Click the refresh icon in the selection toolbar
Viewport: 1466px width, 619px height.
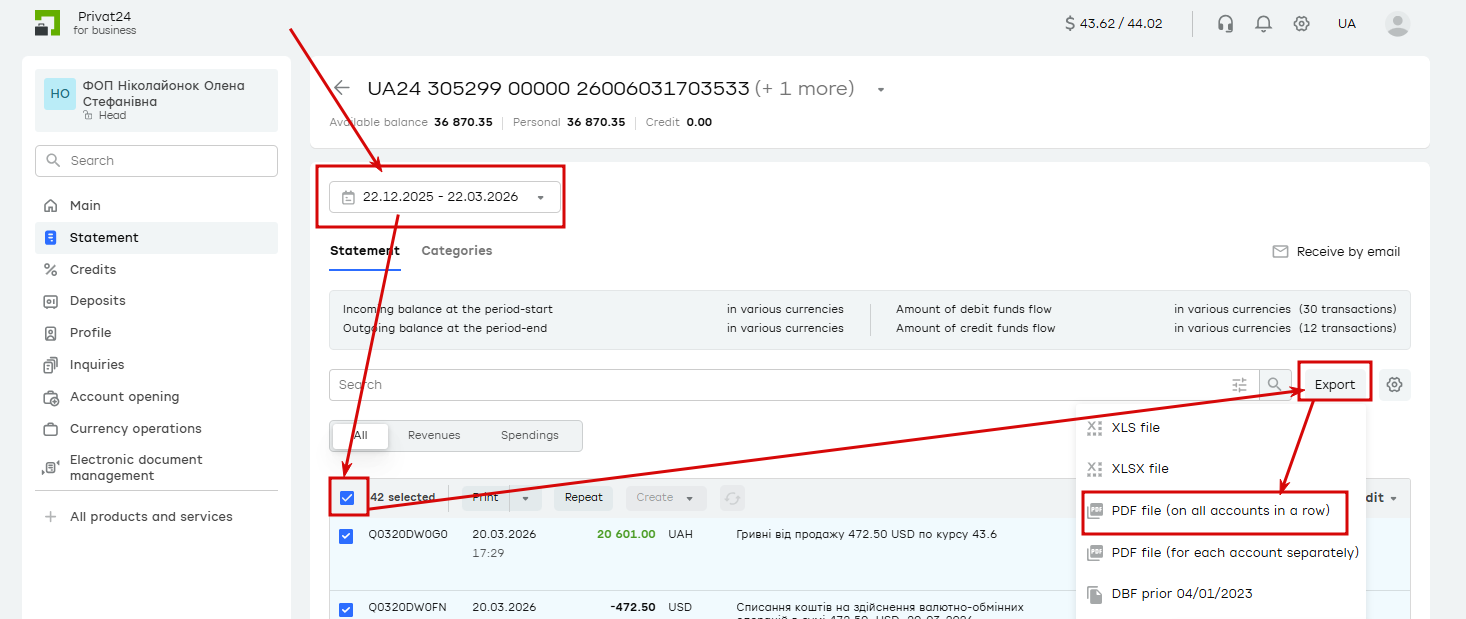732,498
